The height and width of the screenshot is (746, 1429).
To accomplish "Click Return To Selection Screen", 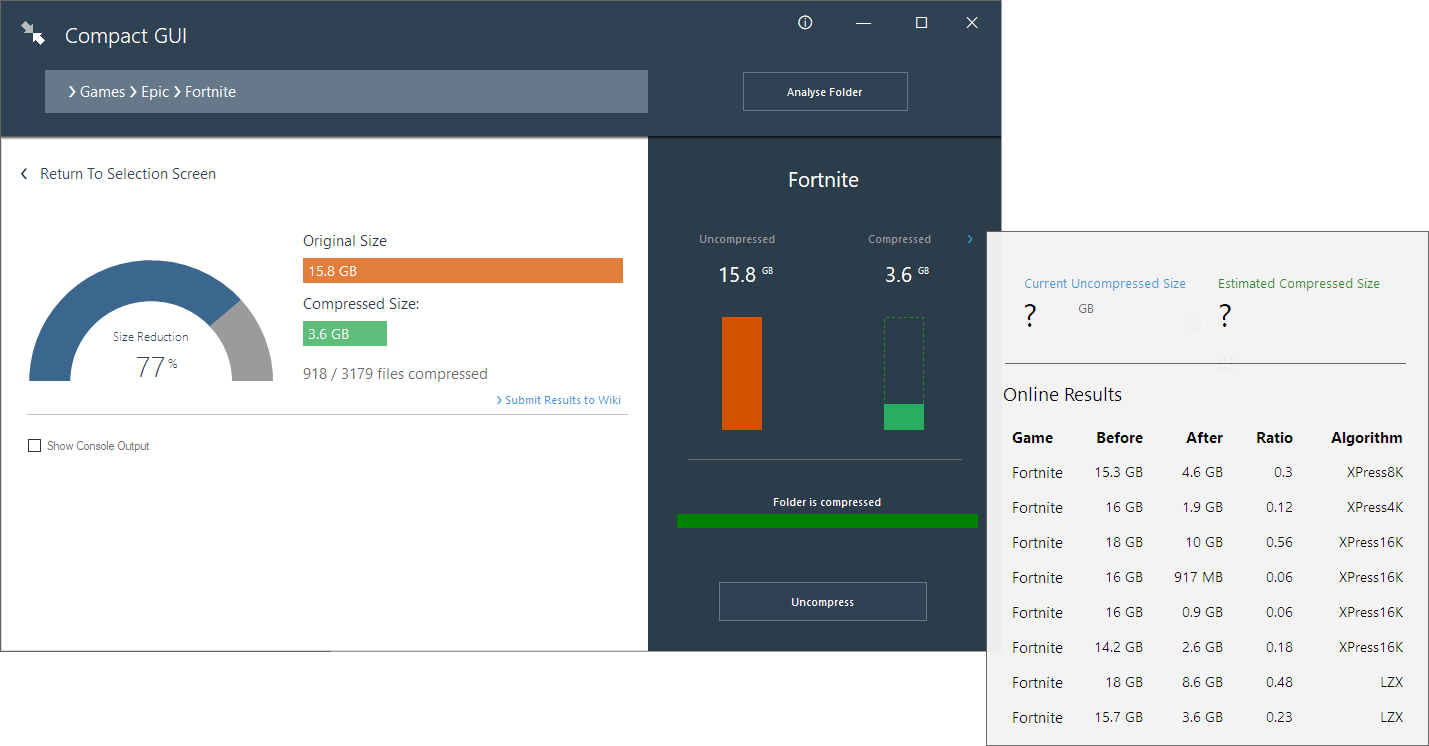I will (x=127, y=173).
